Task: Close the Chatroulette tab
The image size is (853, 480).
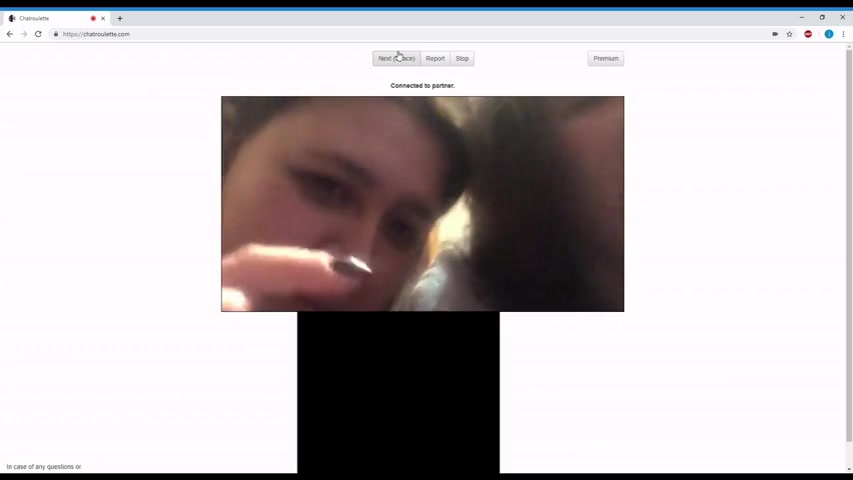Action: (103, 18)
